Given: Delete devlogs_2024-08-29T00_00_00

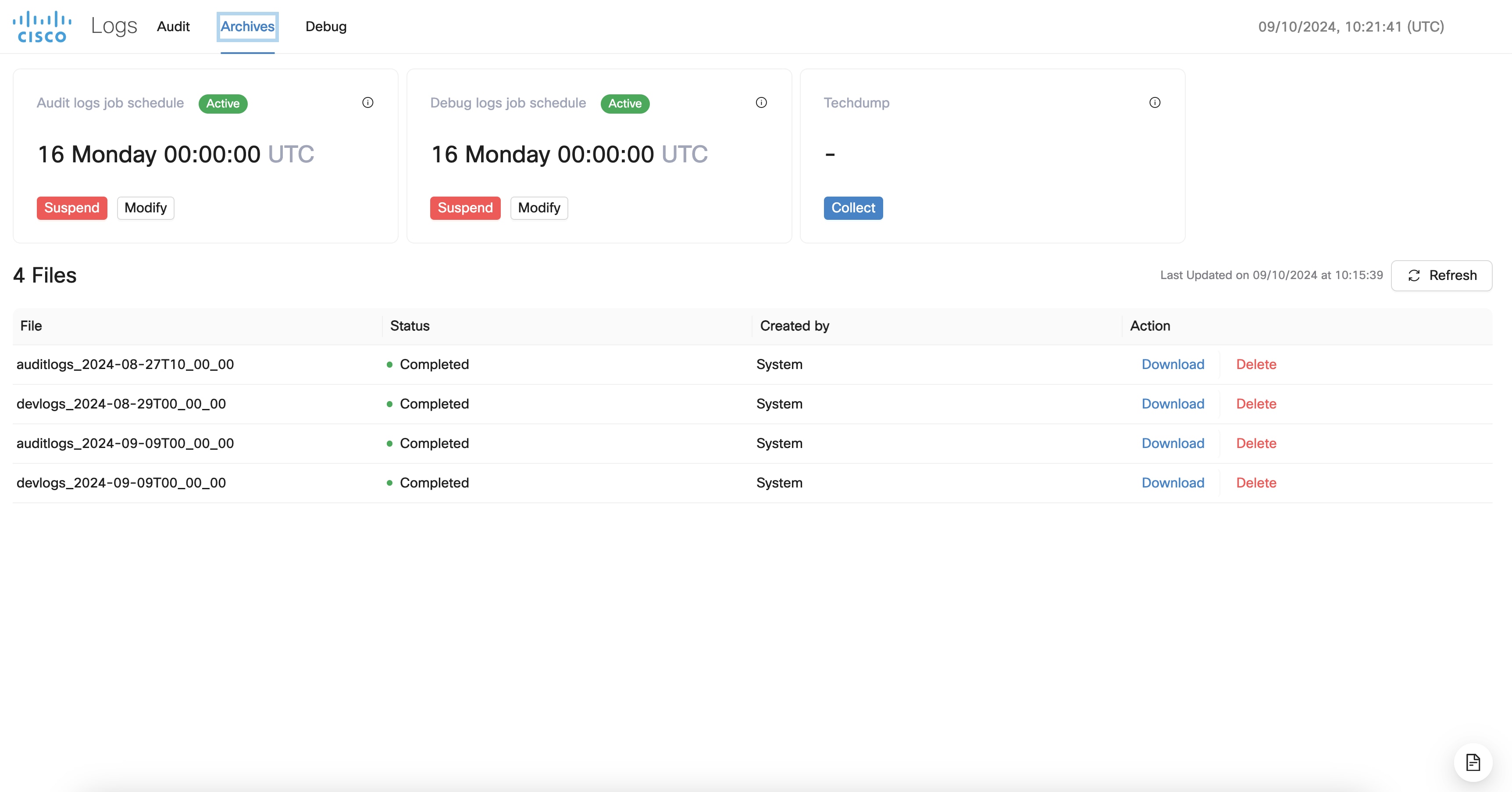Looking at the screenshot, I should tap(1256, 404).
